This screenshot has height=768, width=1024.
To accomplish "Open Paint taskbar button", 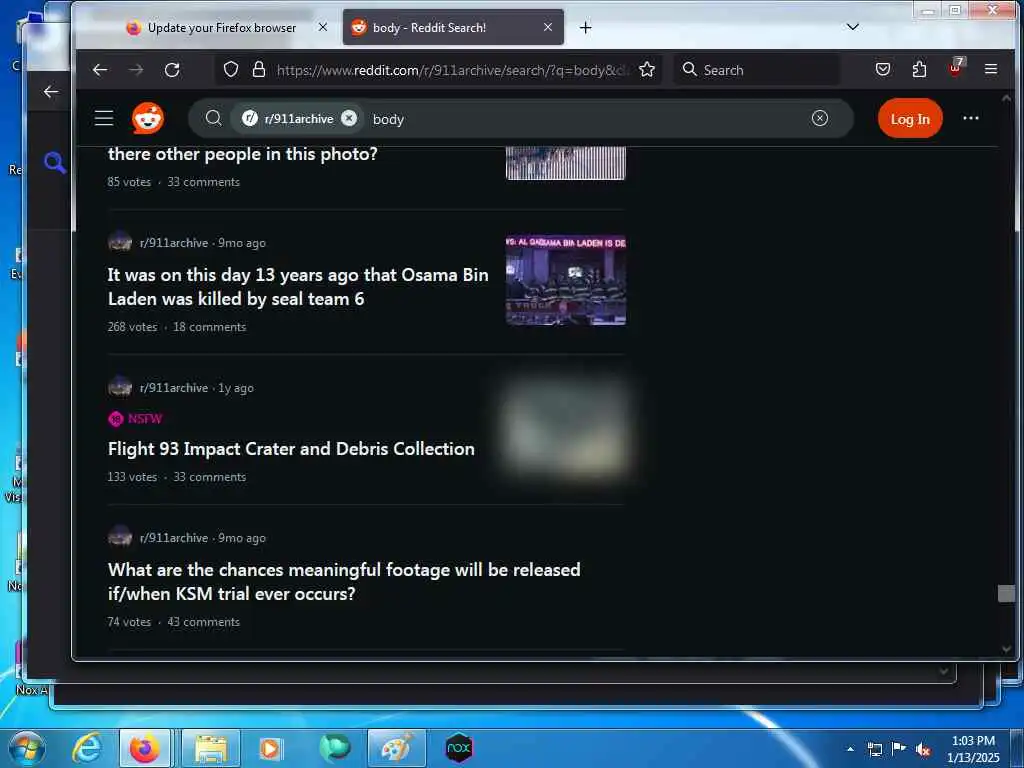I will tap(396, 748).
